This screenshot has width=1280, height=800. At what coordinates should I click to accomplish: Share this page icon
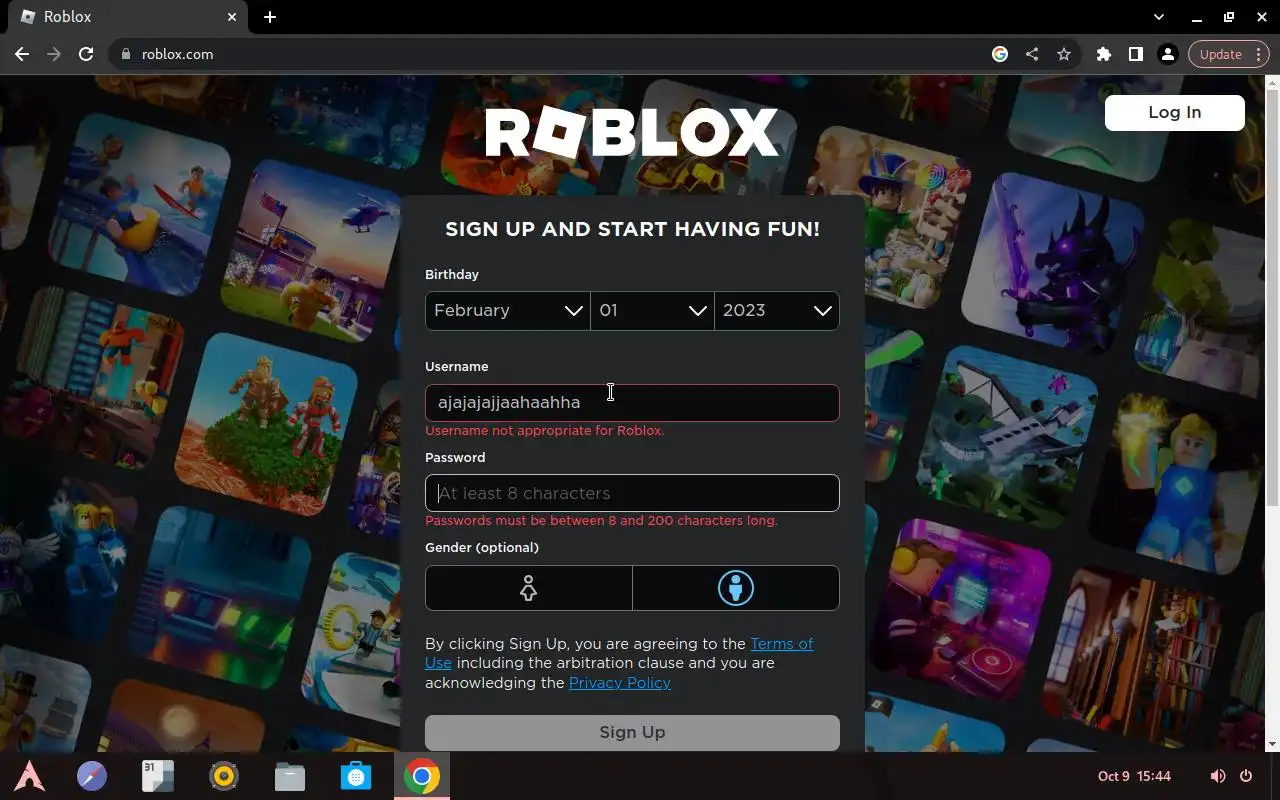1032,54
